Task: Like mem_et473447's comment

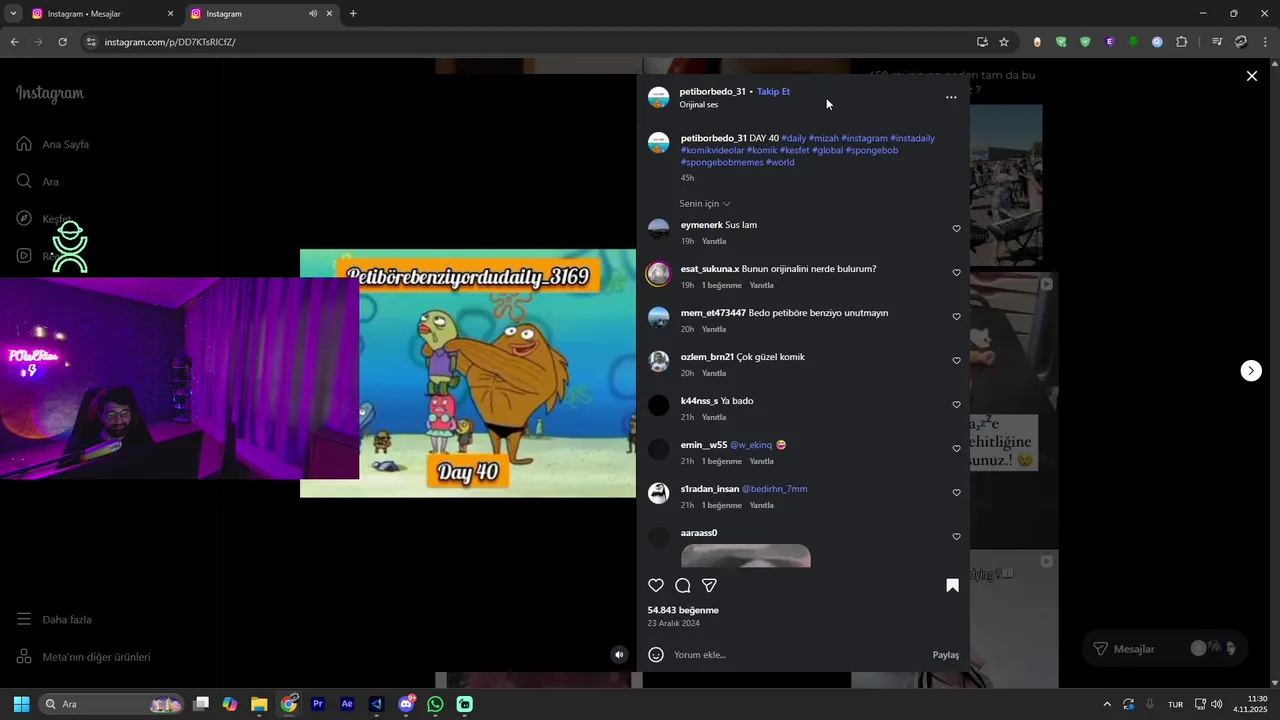Action: pos(956,317)
